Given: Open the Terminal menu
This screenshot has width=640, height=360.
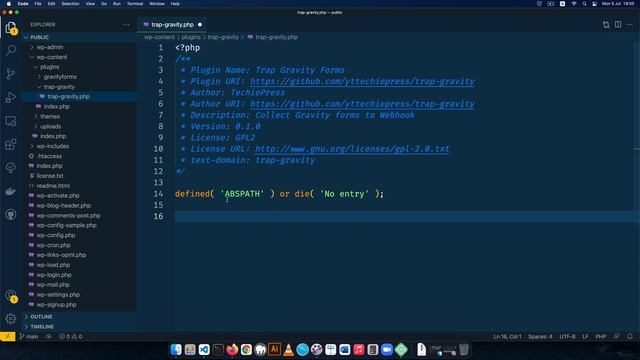Looking at the screenshot, I should tap(135, 4).
